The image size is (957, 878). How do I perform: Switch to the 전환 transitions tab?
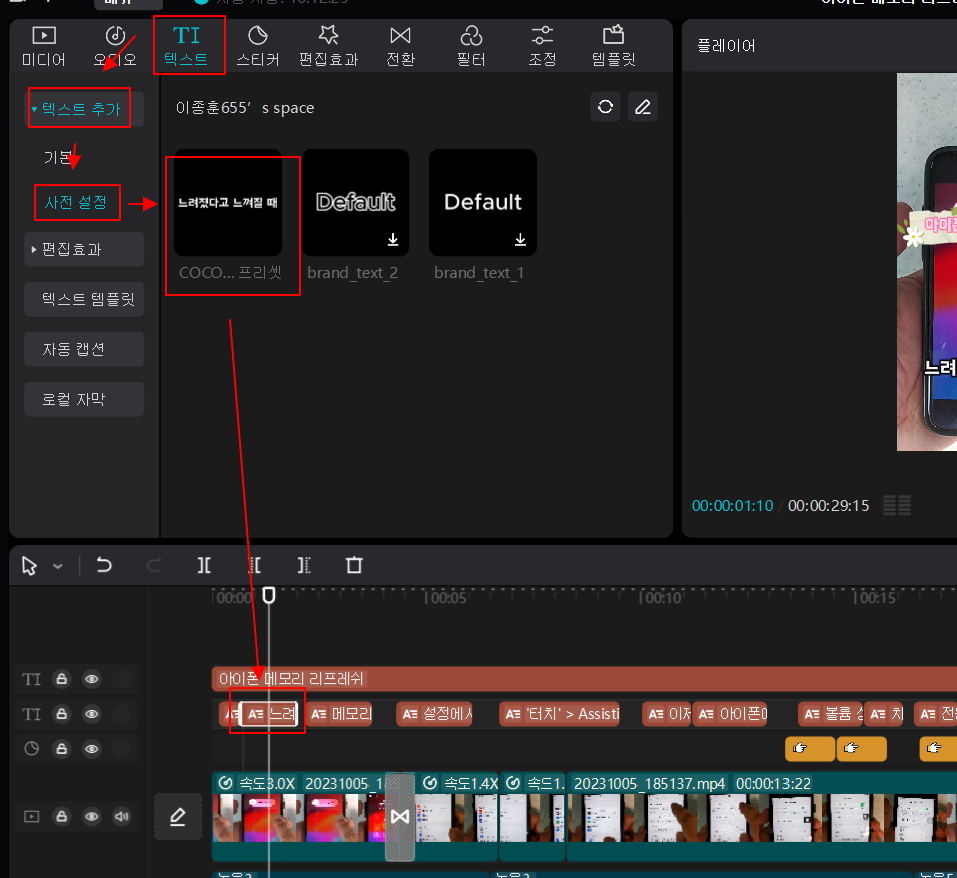pos(400,46)
